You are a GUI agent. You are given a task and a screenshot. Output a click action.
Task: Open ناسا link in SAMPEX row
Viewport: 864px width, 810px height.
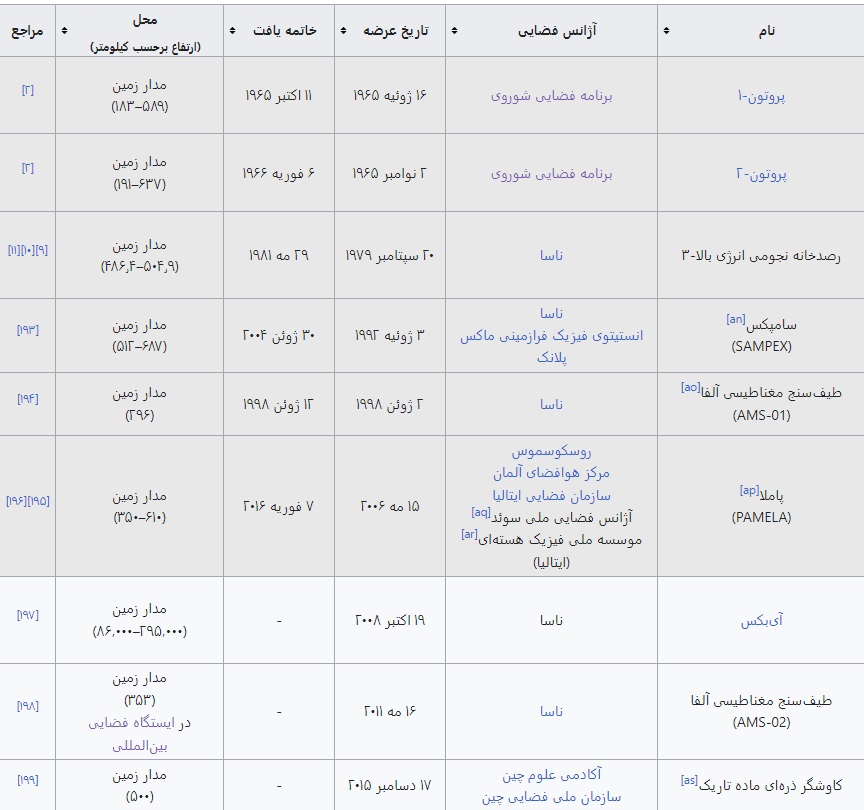tap(551, 314)
